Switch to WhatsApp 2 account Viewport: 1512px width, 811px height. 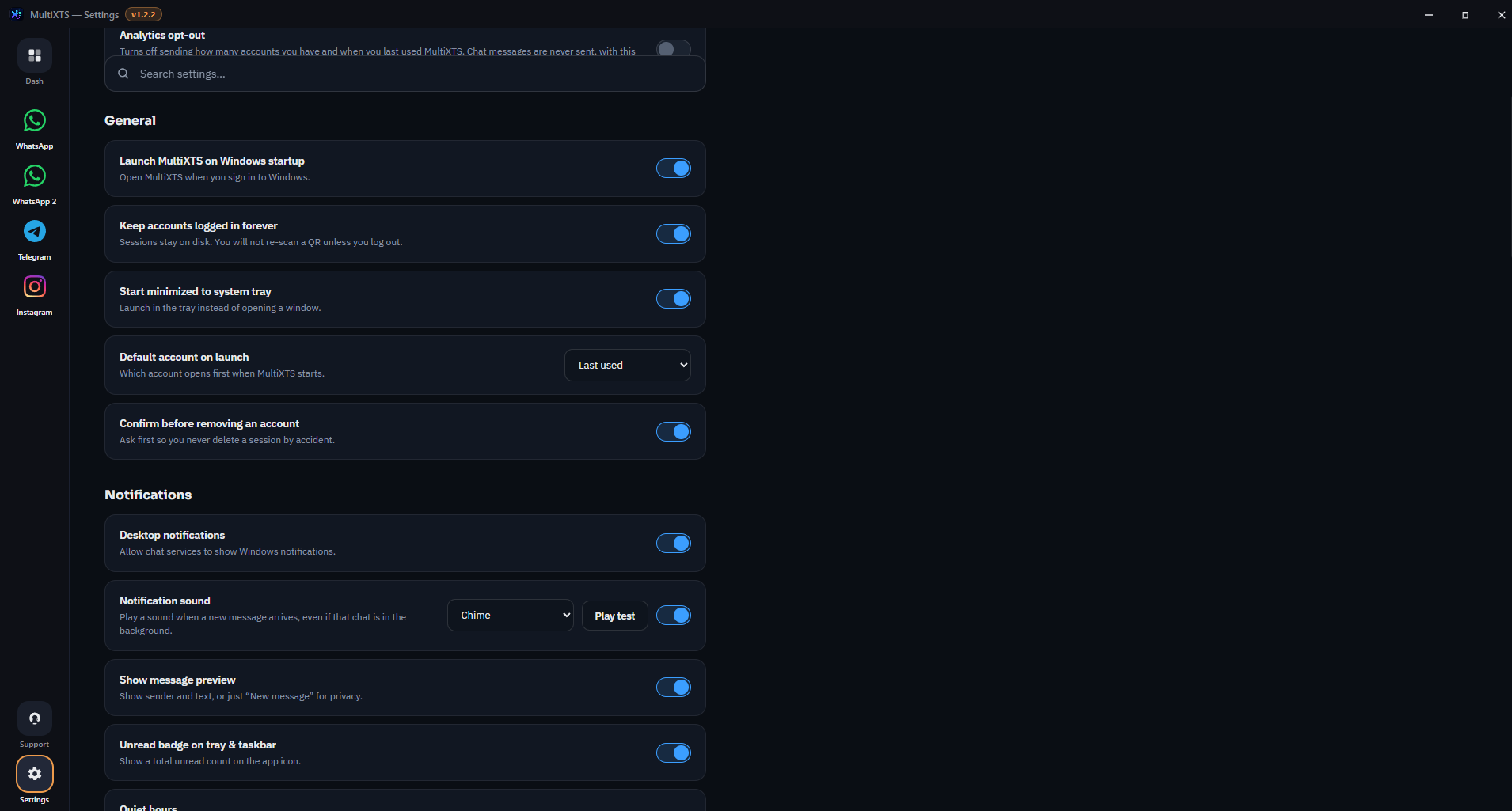point(35,176)
